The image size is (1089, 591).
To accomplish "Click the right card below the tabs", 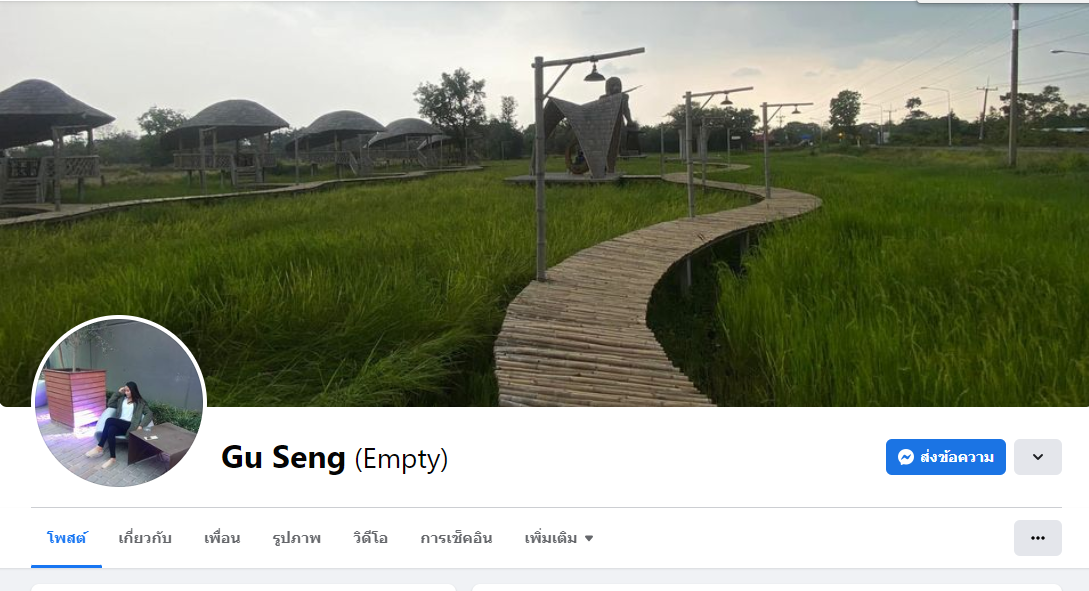I will (767, 588).
